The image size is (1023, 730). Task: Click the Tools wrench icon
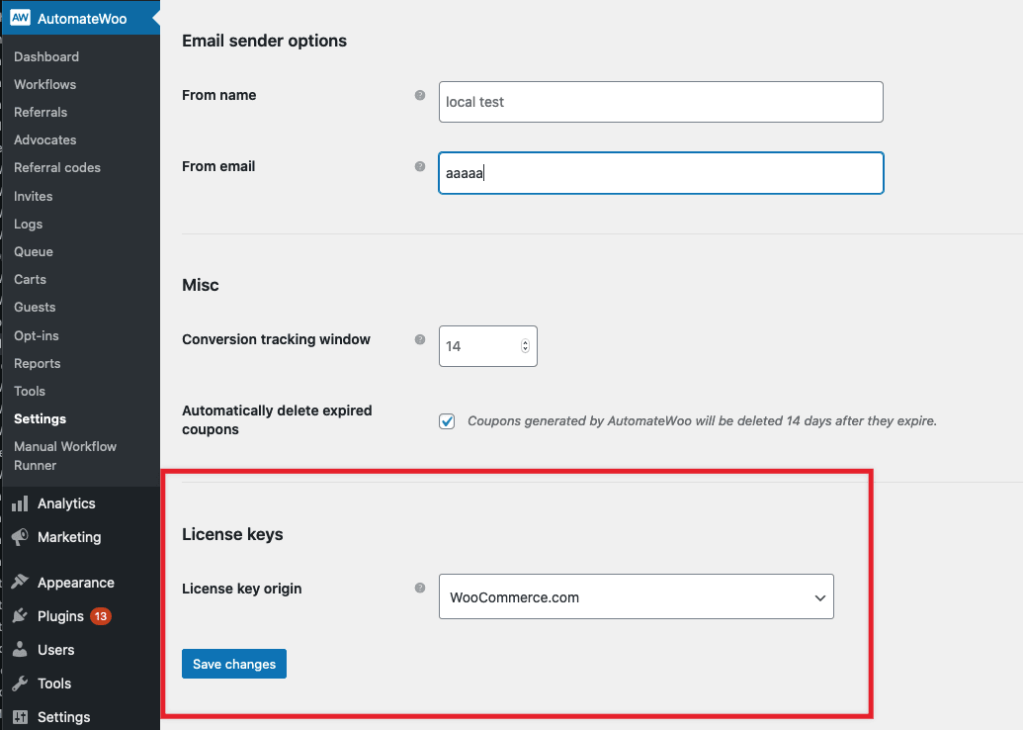pyautogui.click(x=22, y=683)
